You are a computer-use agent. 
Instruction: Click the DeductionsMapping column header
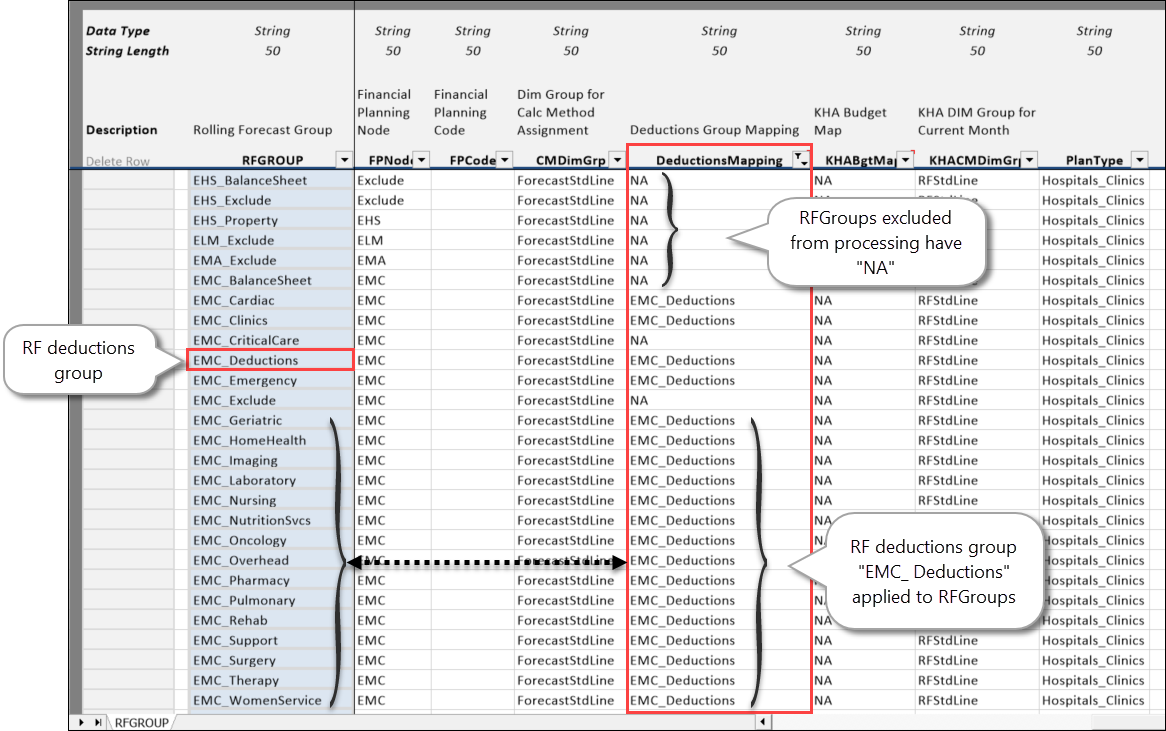coord(719,161)
